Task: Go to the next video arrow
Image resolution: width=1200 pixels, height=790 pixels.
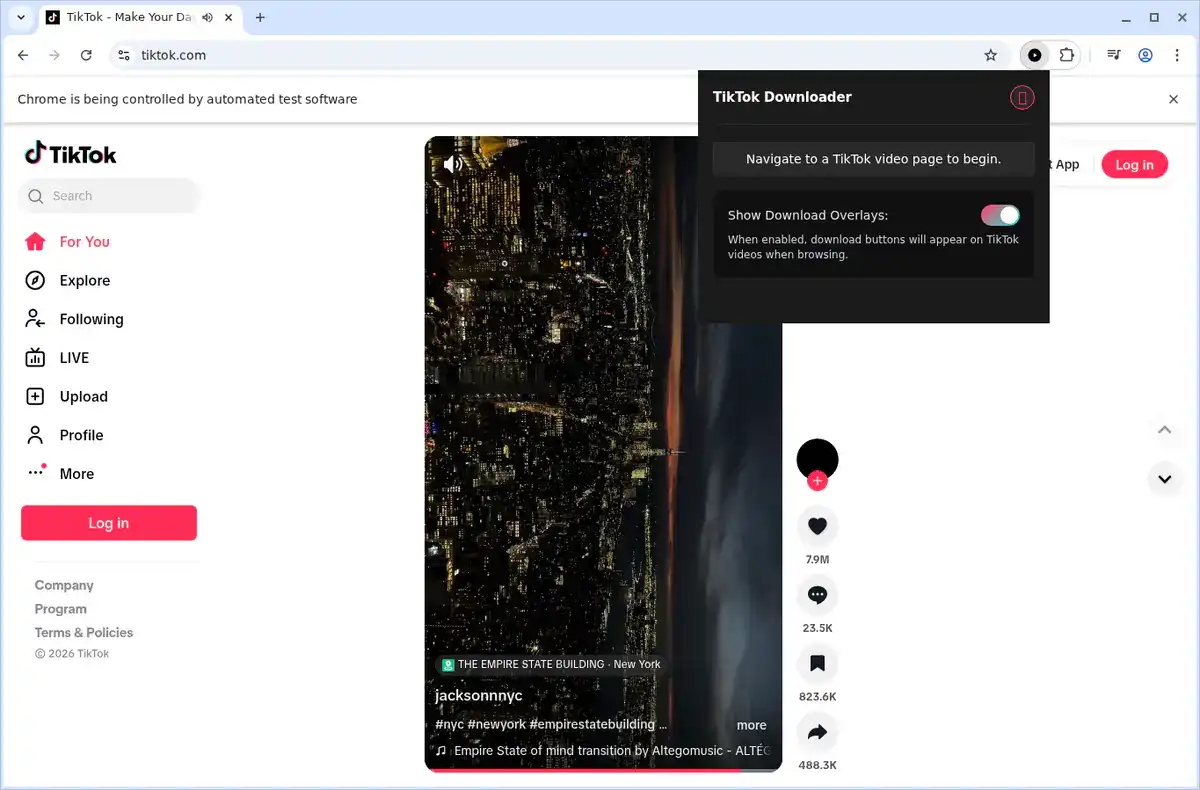Action: (1164, 479)
